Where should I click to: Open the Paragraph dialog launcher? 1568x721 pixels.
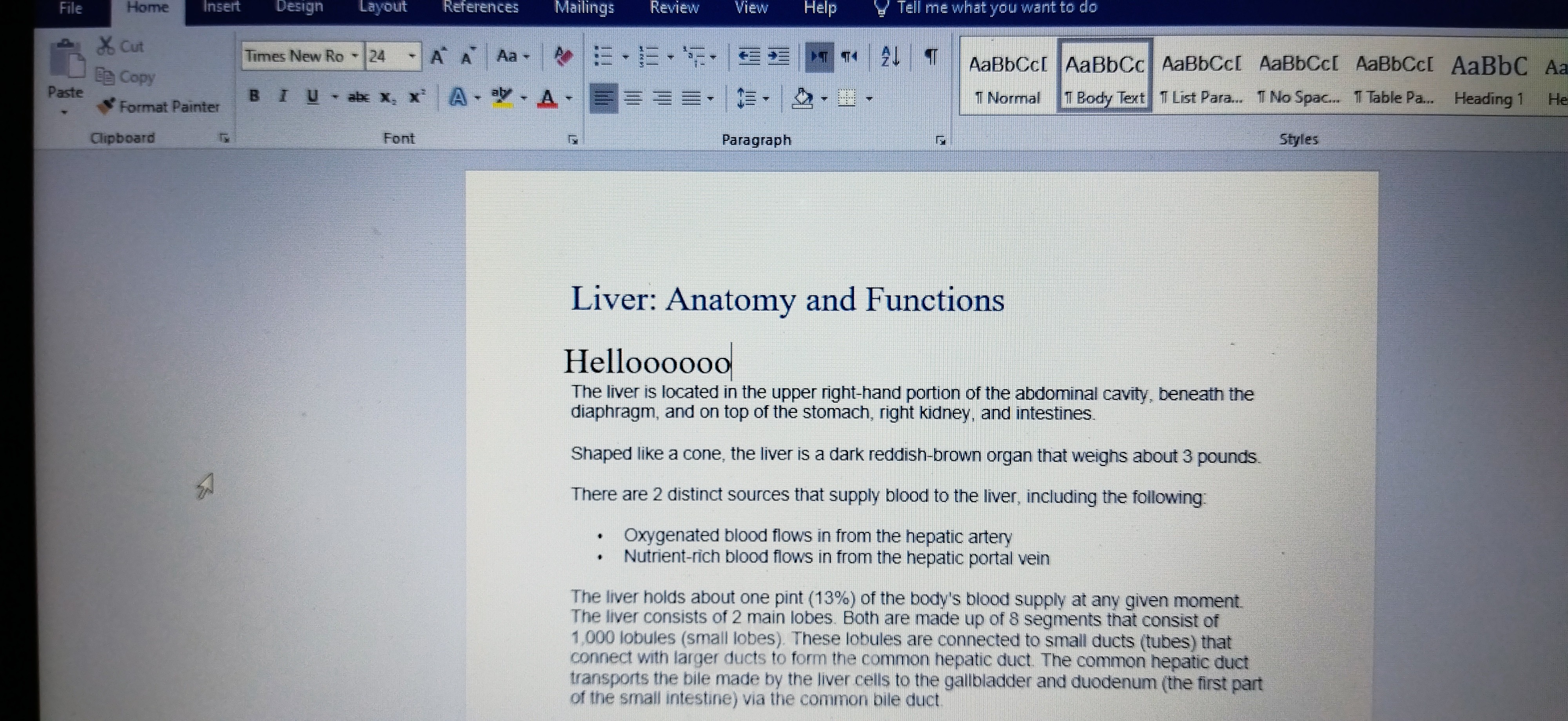pos(940,141)
